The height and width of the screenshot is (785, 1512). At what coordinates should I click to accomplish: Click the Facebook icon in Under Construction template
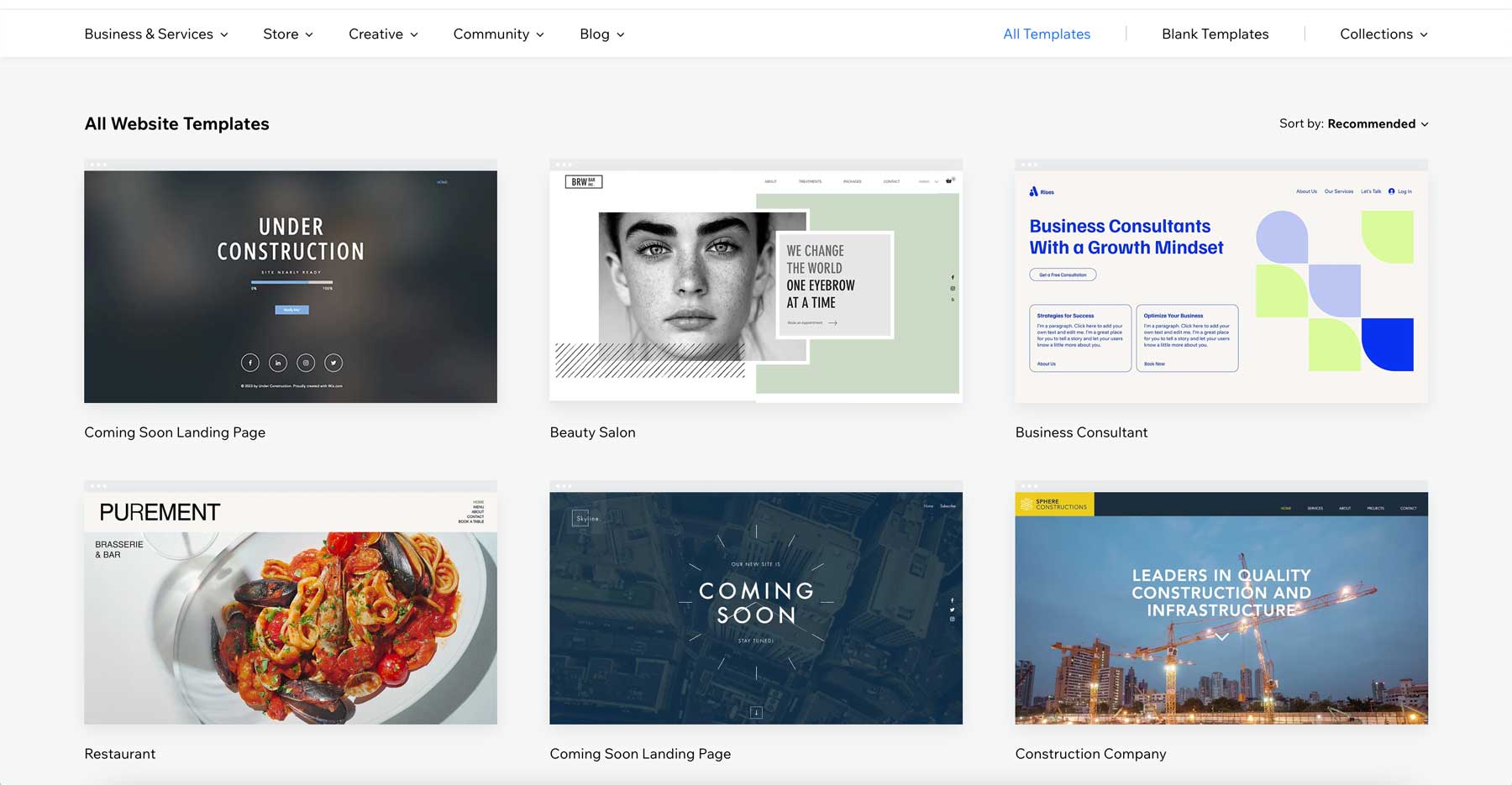(250, 363)
